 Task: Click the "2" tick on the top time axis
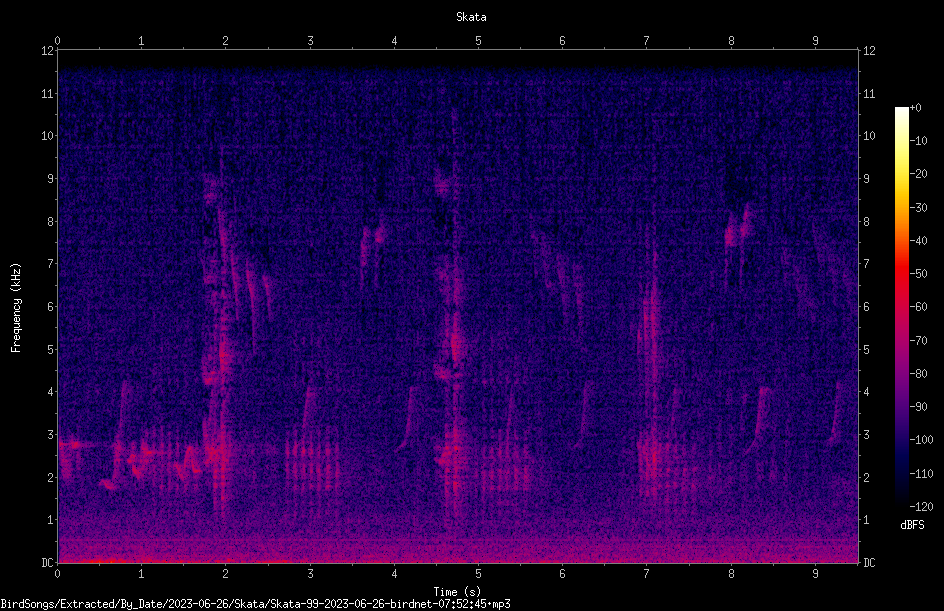[x=226, y=41]
